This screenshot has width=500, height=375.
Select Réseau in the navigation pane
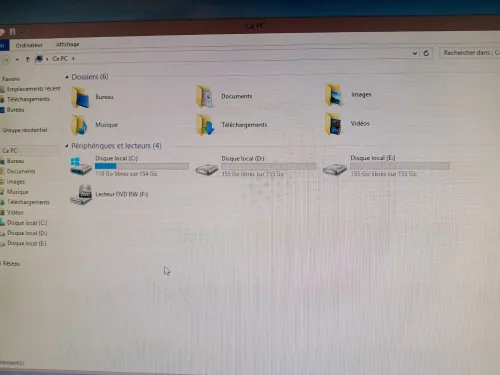coord(11,264)
